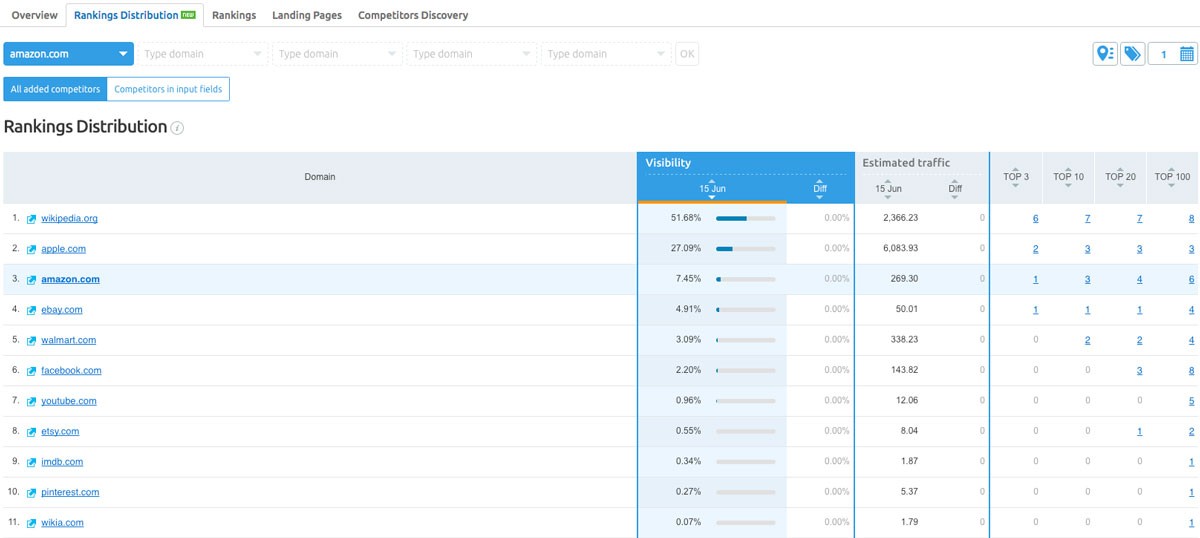Click external link icon next to apple.com
The width and height of the screenshot is (1200, 538).
pos(31,249)
